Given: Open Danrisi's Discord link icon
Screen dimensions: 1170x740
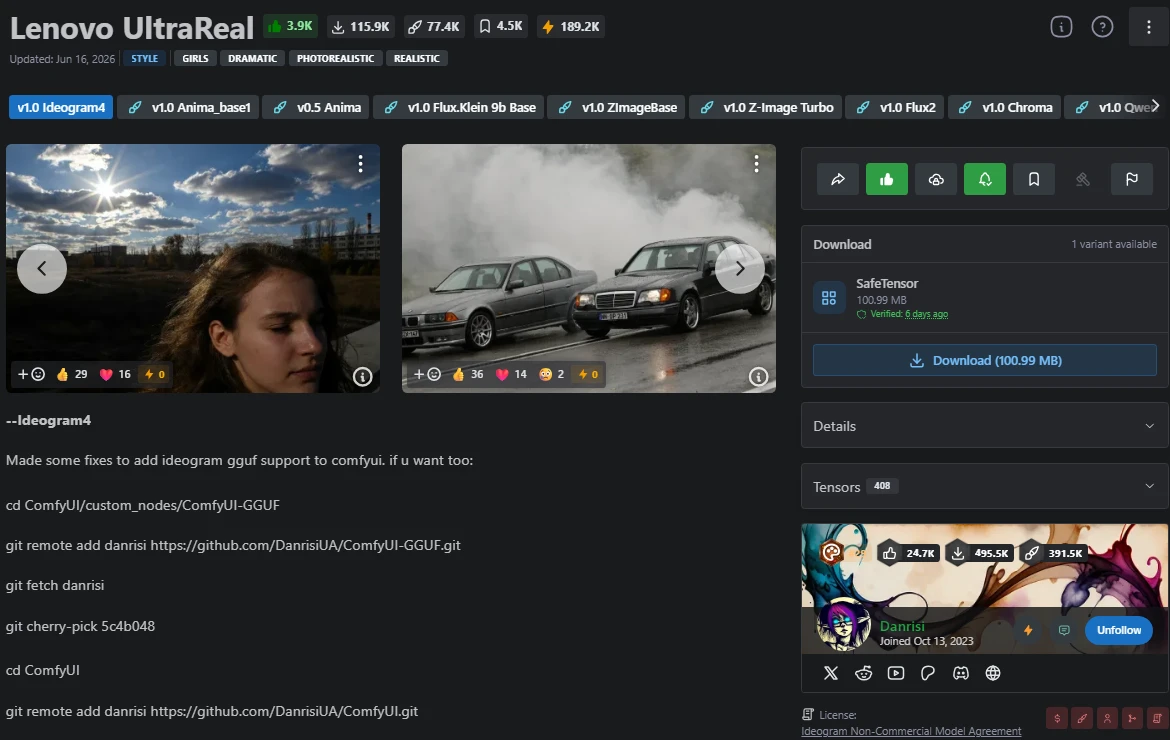Looking at the screenshot, I should (961, 673).
